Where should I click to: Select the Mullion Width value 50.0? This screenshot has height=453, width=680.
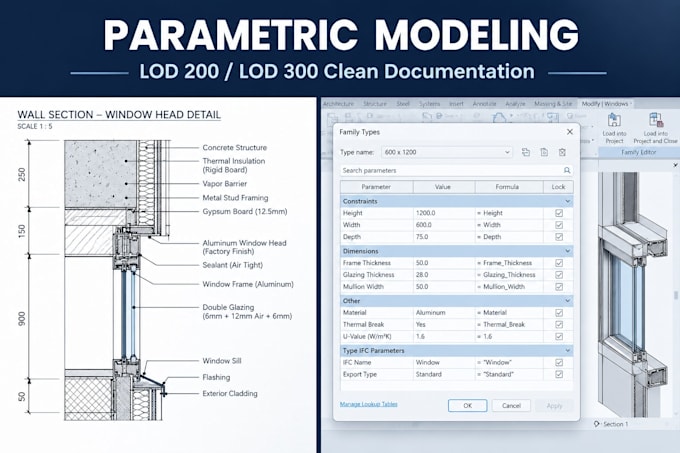(x=444, y=287)
